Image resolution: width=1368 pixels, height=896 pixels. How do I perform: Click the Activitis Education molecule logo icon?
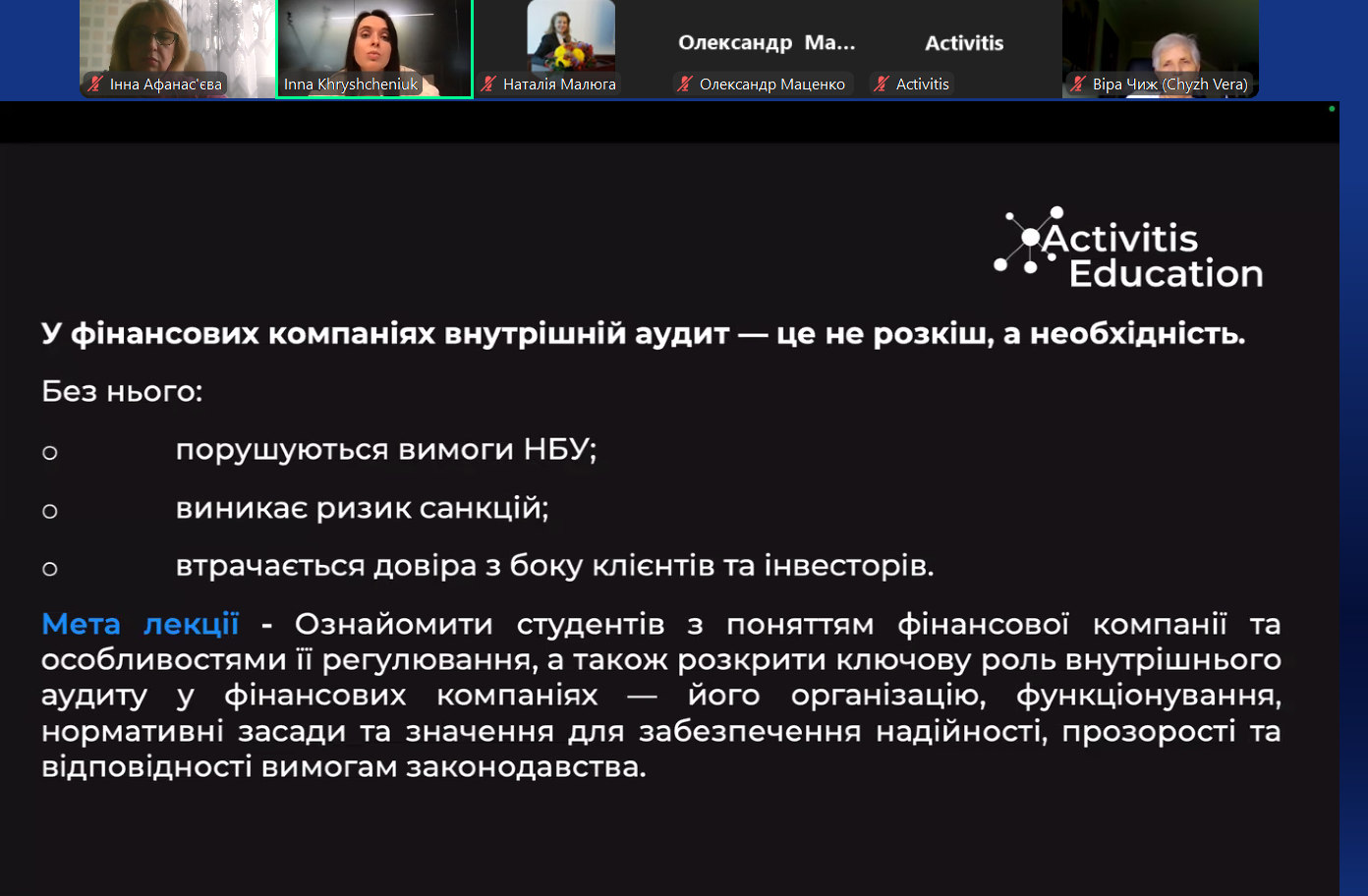pos(1028,239)
